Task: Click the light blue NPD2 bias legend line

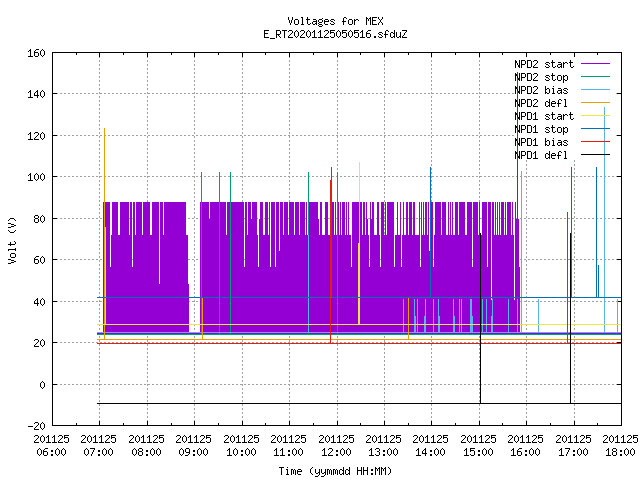Action: (595, 90)
